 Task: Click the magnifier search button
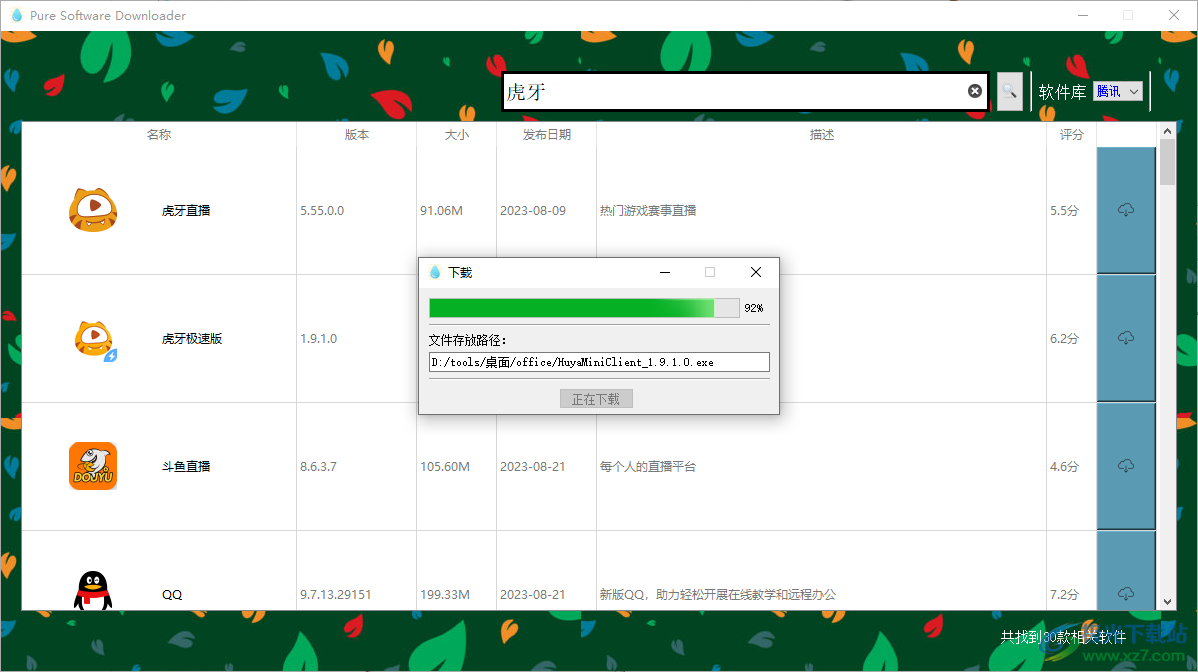tap(1009, 92)
